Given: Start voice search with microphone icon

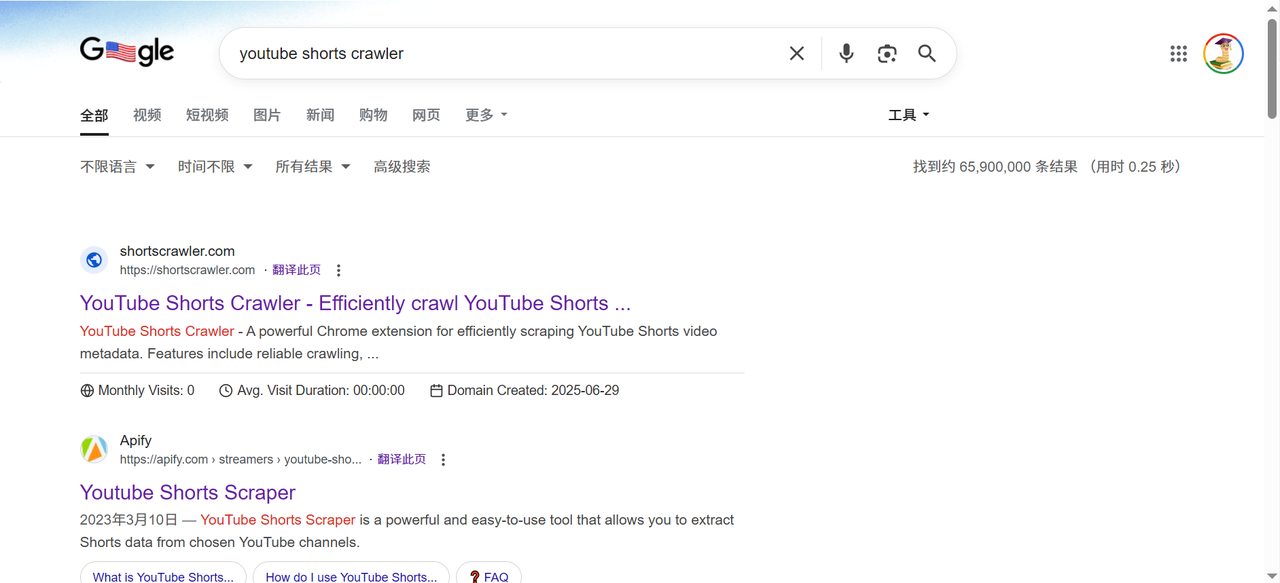Looking at the screenshot, I should (846, 53).
